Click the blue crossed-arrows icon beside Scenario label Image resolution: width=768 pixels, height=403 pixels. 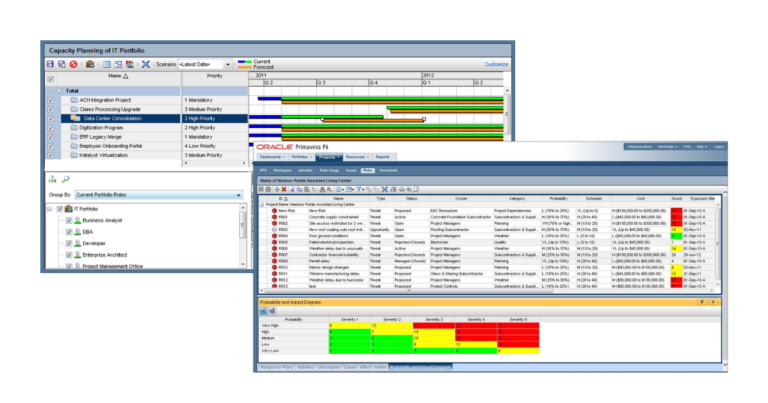click(145, 64)
